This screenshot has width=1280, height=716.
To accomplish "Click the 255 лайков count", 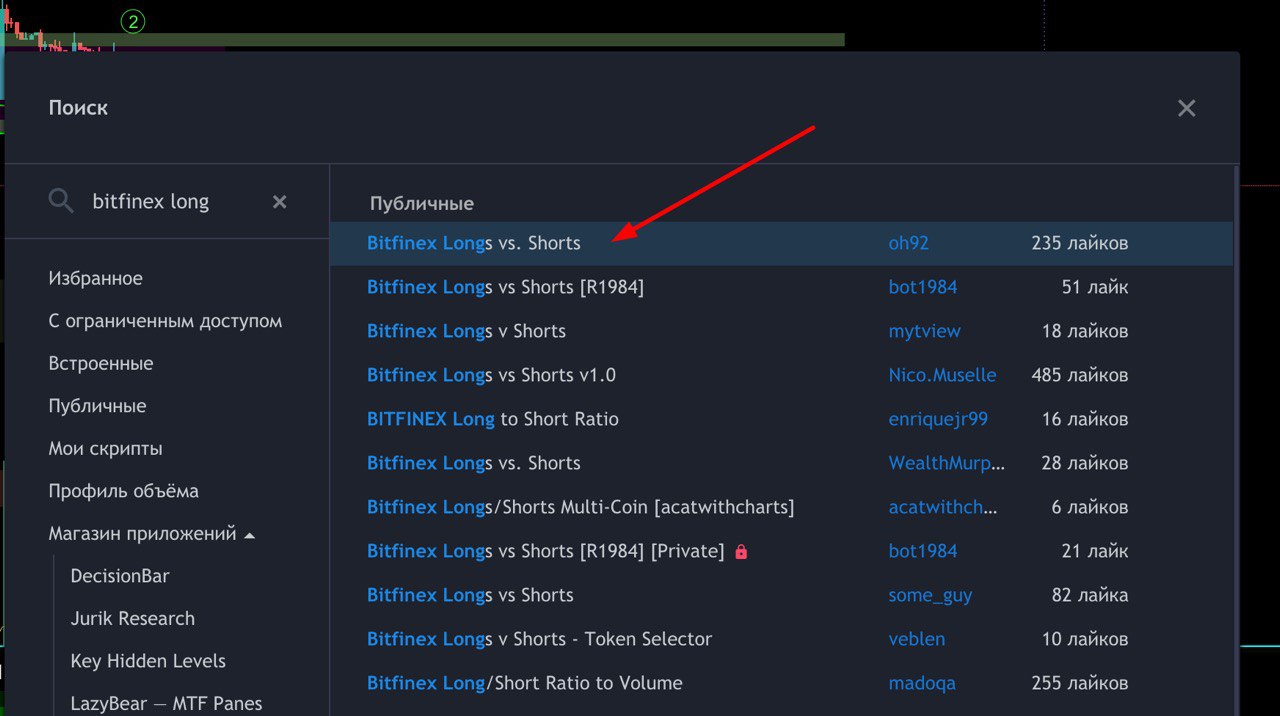I will (1080, 683).
